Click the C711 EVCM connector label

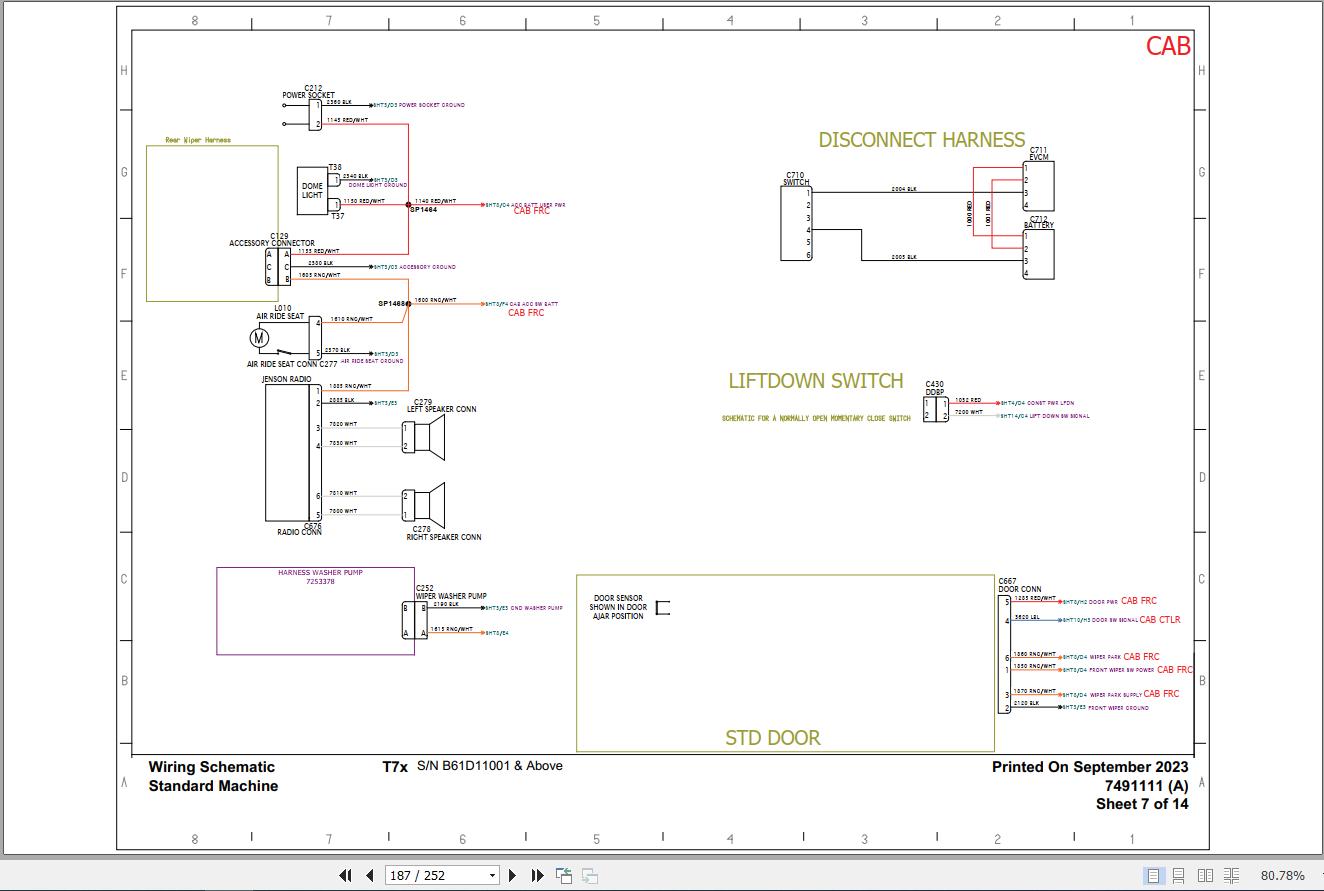[x=1038, y=153]
